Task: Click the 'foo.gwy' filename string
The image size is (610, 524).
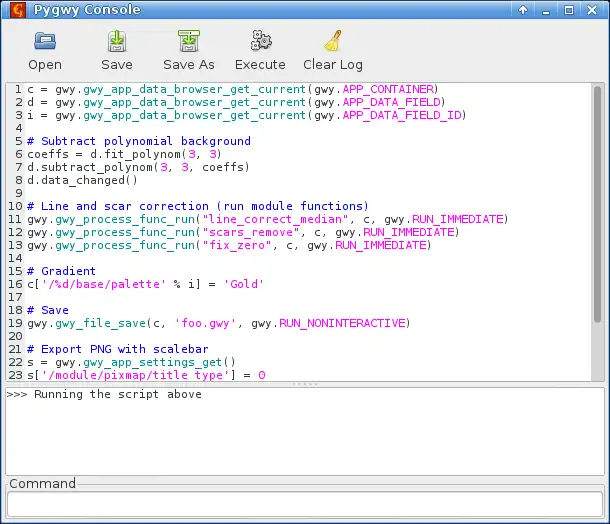Action: tap(205, 323)
